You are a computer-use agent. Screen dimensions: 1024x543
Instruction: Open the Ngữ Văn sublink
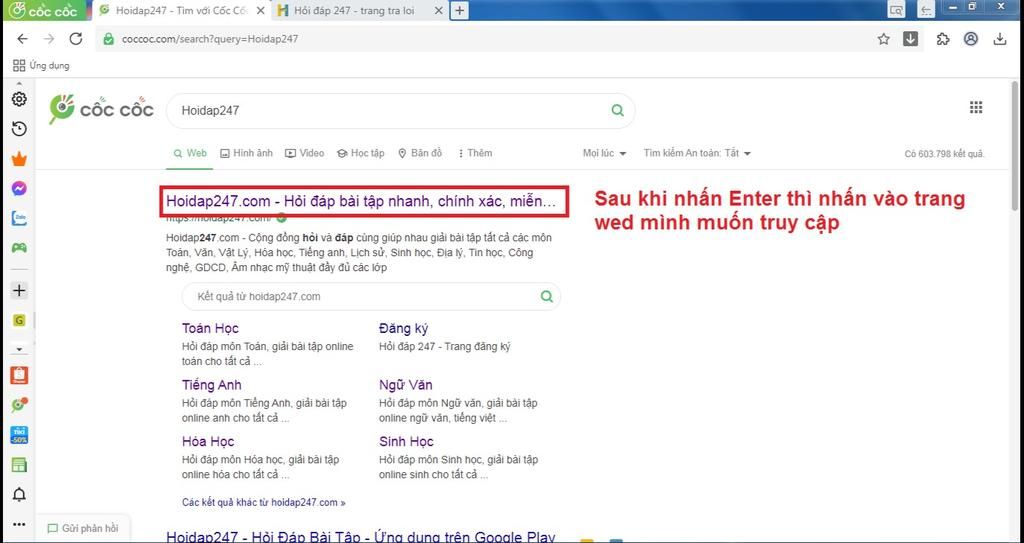(406, 386)
